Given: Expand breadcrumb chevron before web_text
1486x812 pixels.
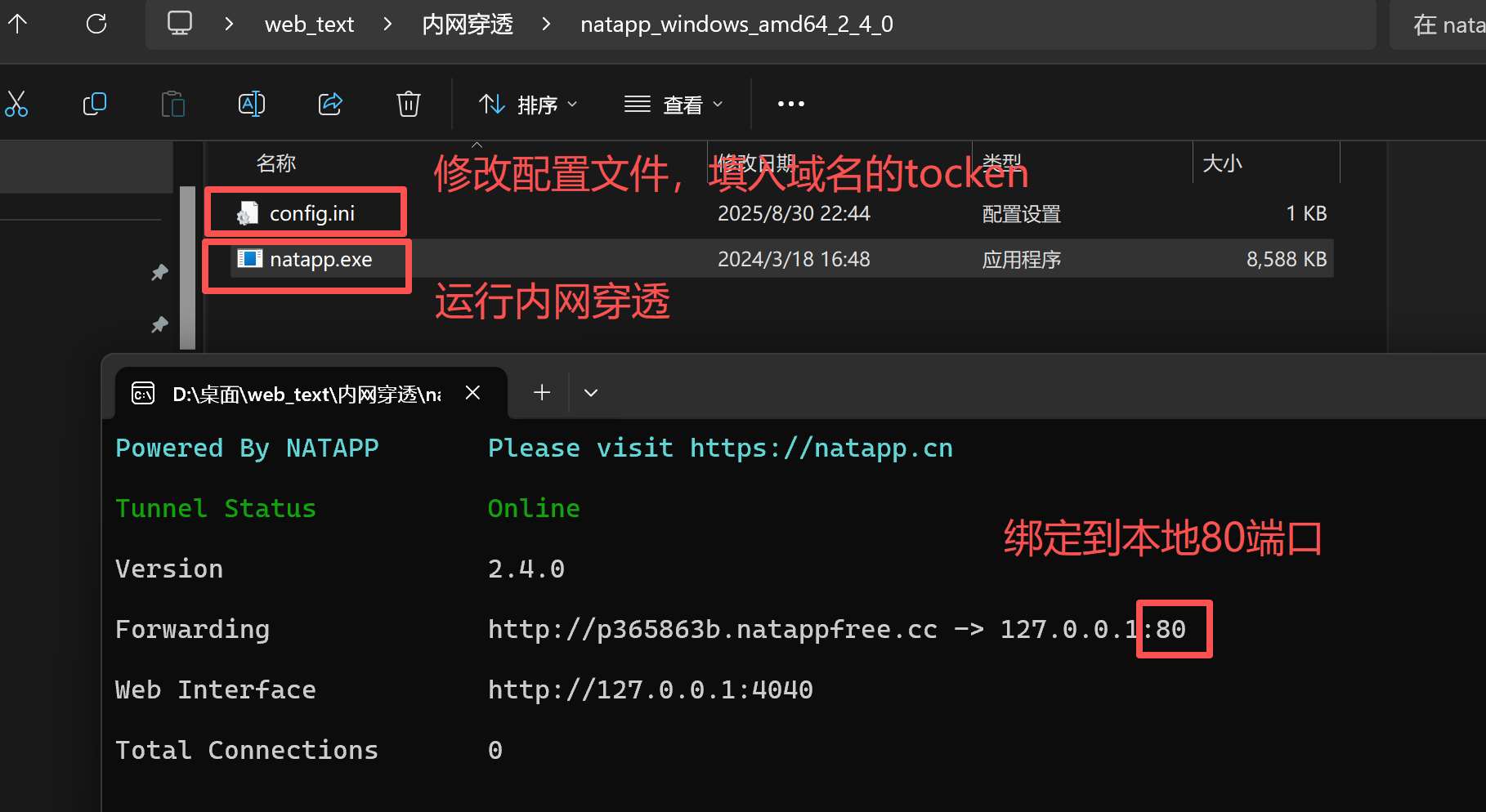Looking at the screenshot, I should (x=229, y=25).
